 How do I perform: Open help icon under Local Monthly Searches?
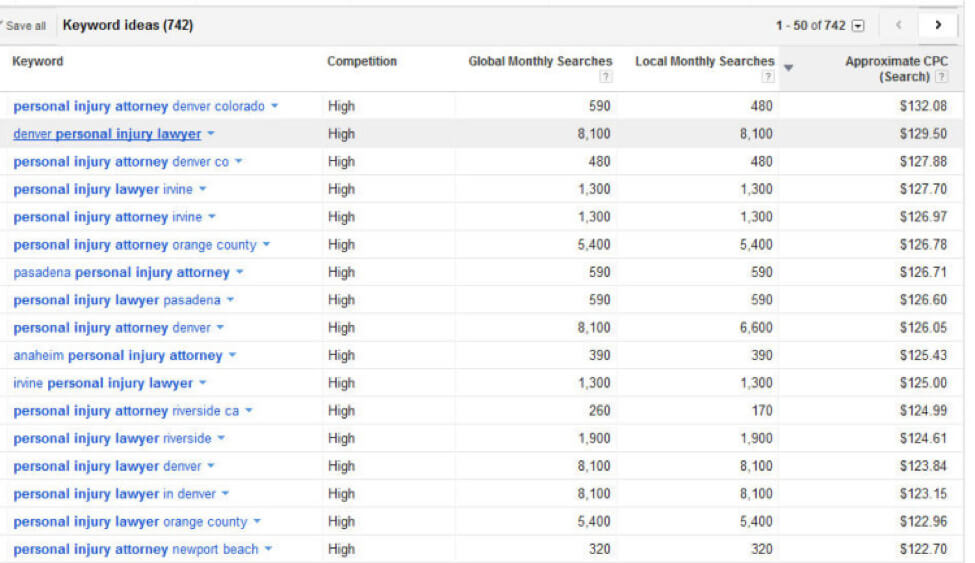coord(768,77)
